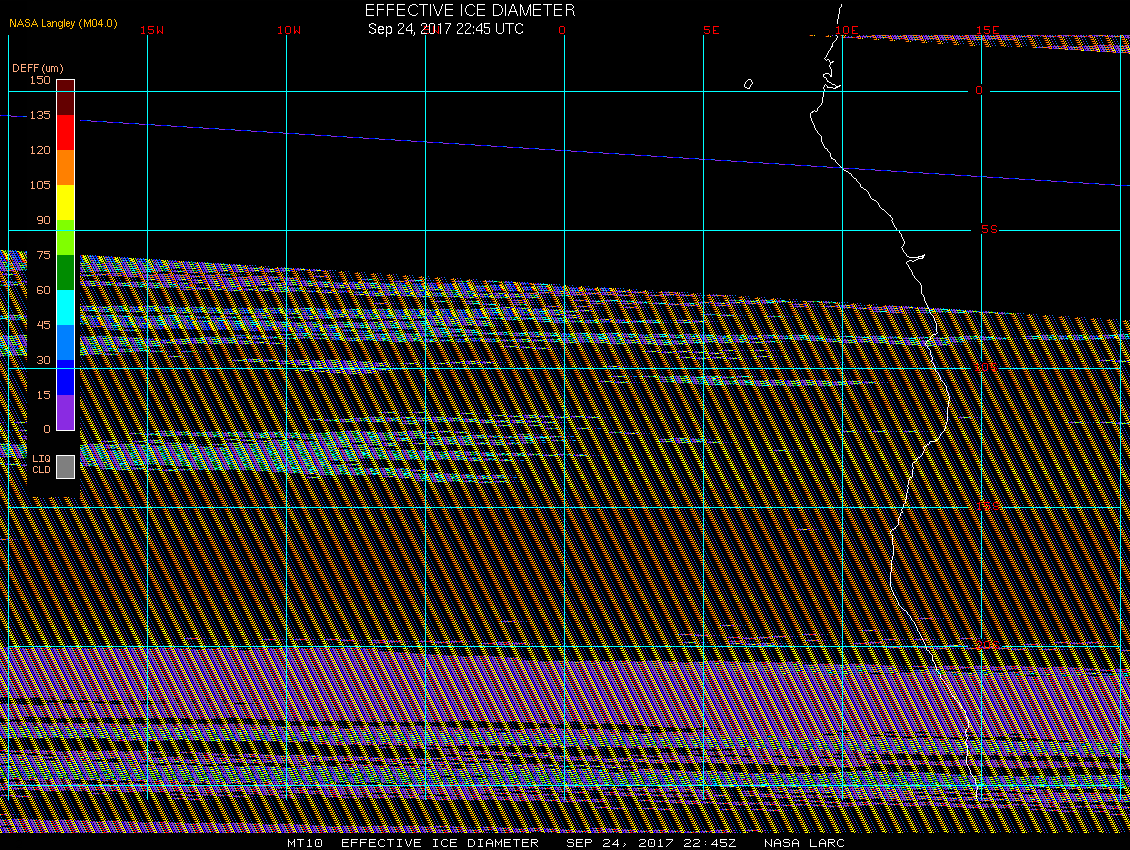Select the "45" color scale value

pos(43,325)
